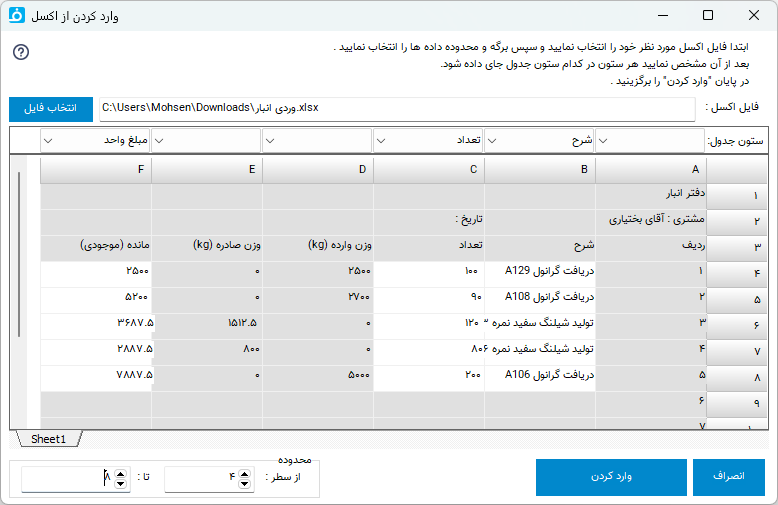Screen dimensions: 778x505
Task: Select column header D
Action: coord(318,170)
